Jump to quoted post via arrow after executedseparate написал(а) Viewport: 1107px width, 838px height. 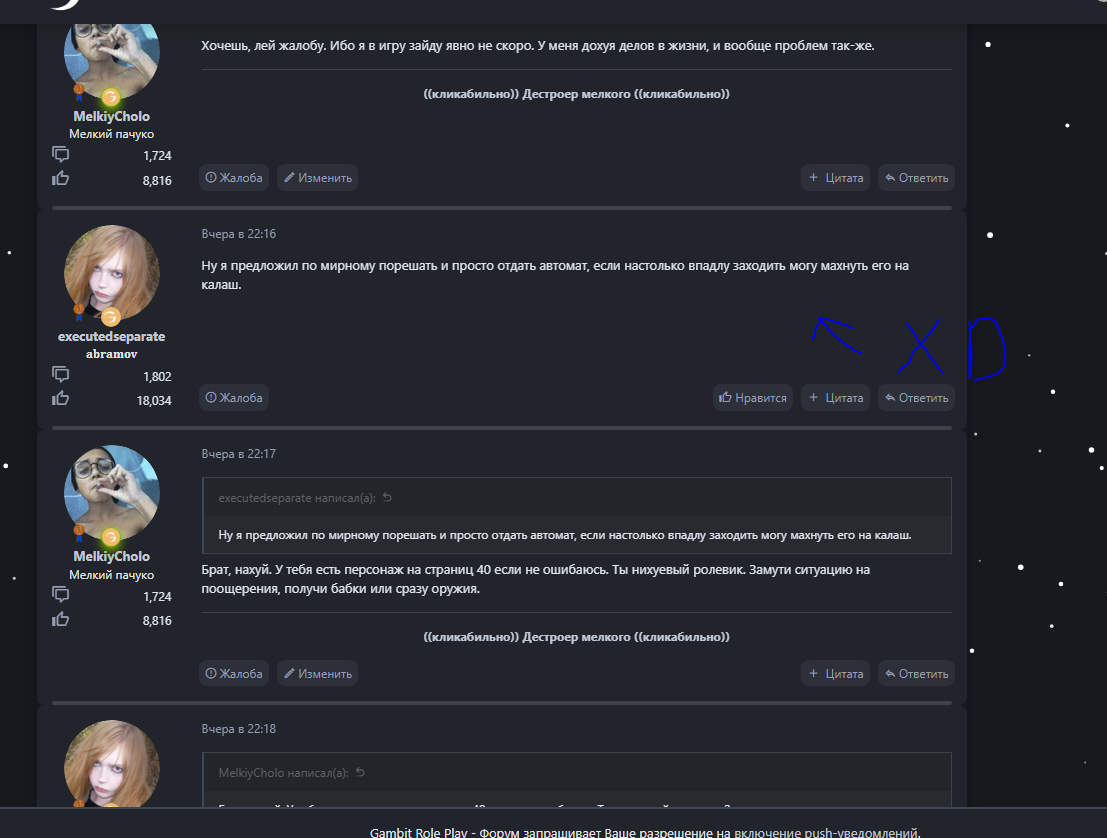tap(387, 498)
